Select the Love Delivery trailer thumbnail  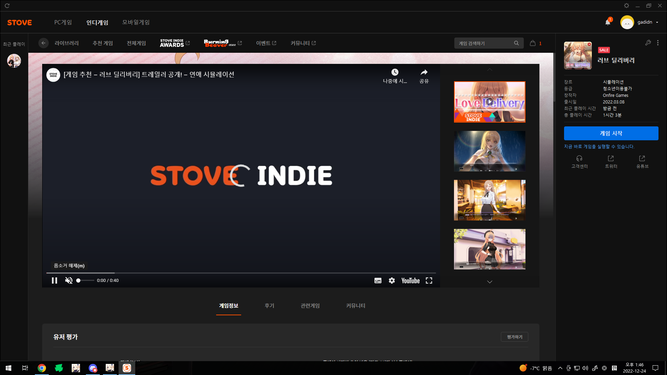(x=490, y=102)
